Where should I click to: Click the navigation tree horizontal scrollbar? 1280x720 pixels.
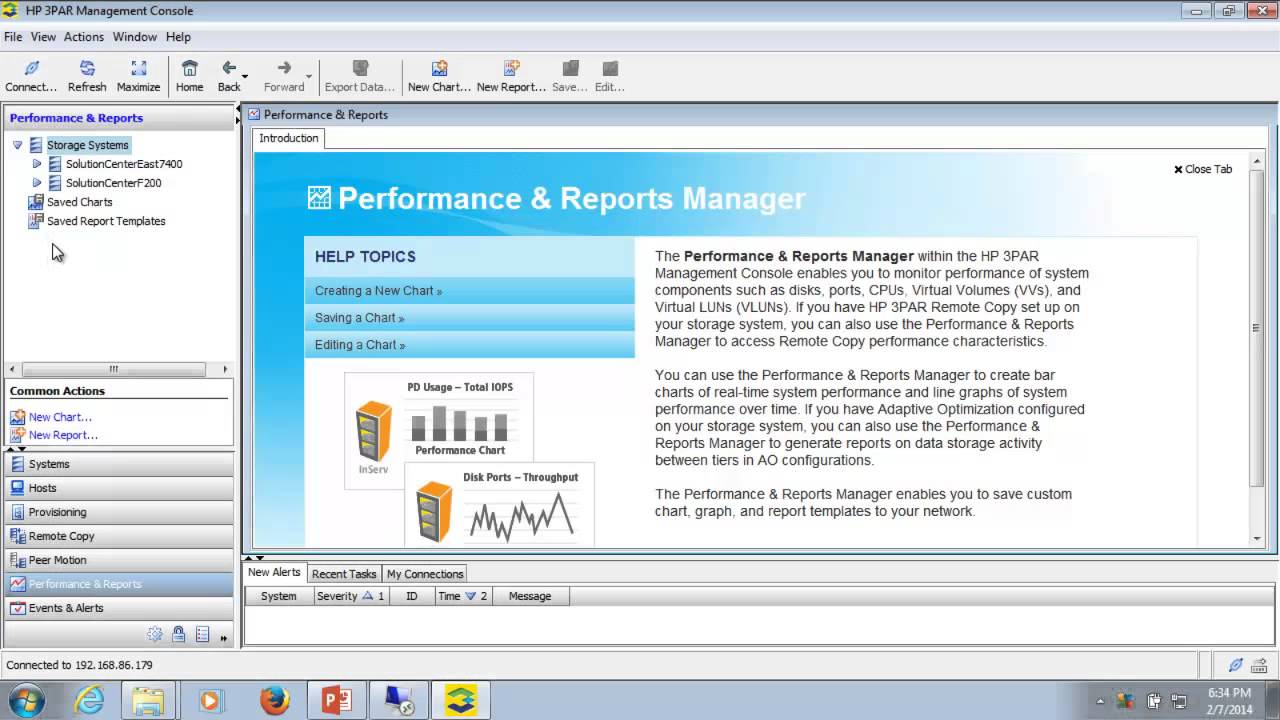[x=113, y=369]
